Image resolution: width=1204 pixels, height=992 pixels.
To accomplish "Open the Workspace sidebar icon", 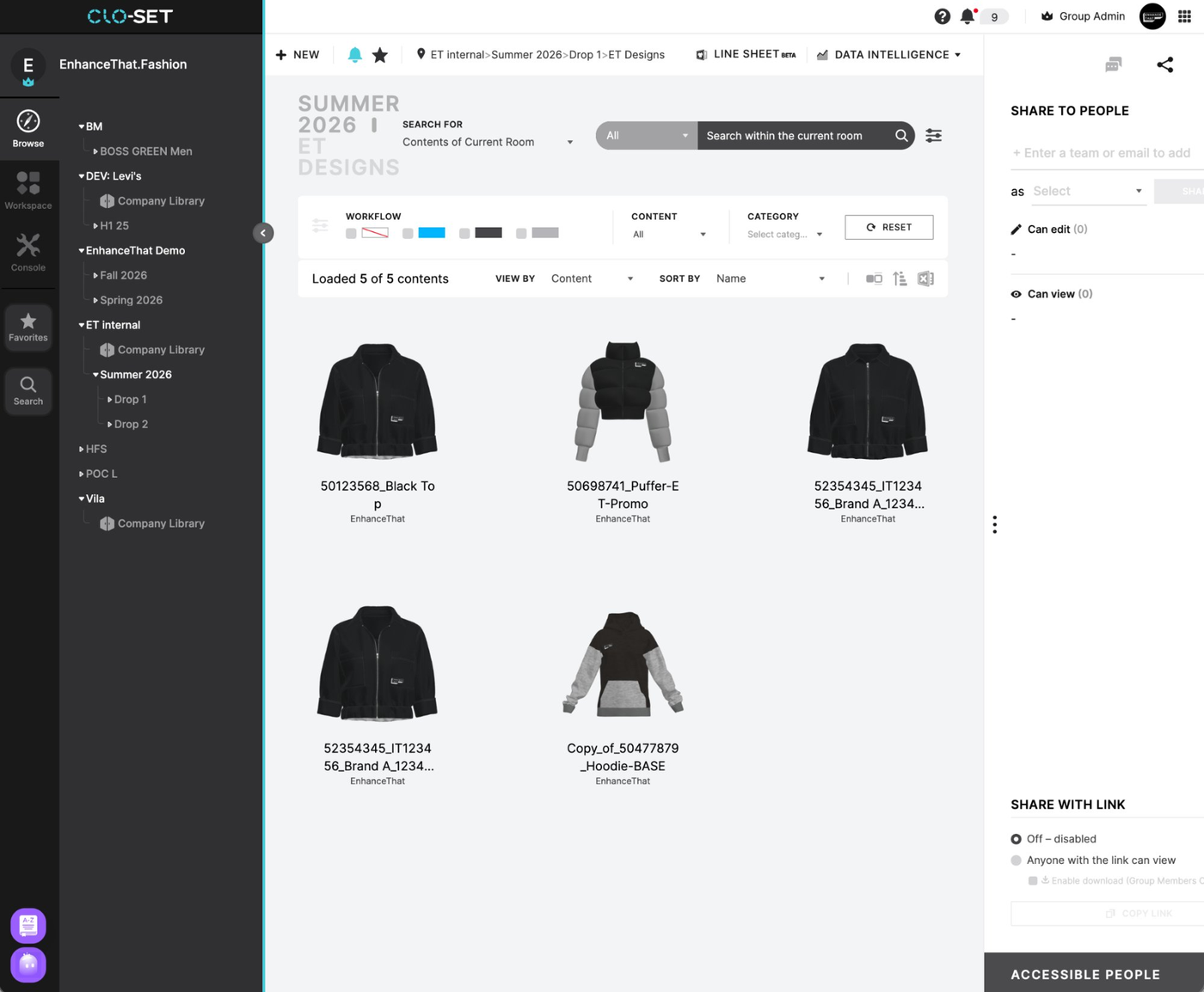I will tap(28, 190).
